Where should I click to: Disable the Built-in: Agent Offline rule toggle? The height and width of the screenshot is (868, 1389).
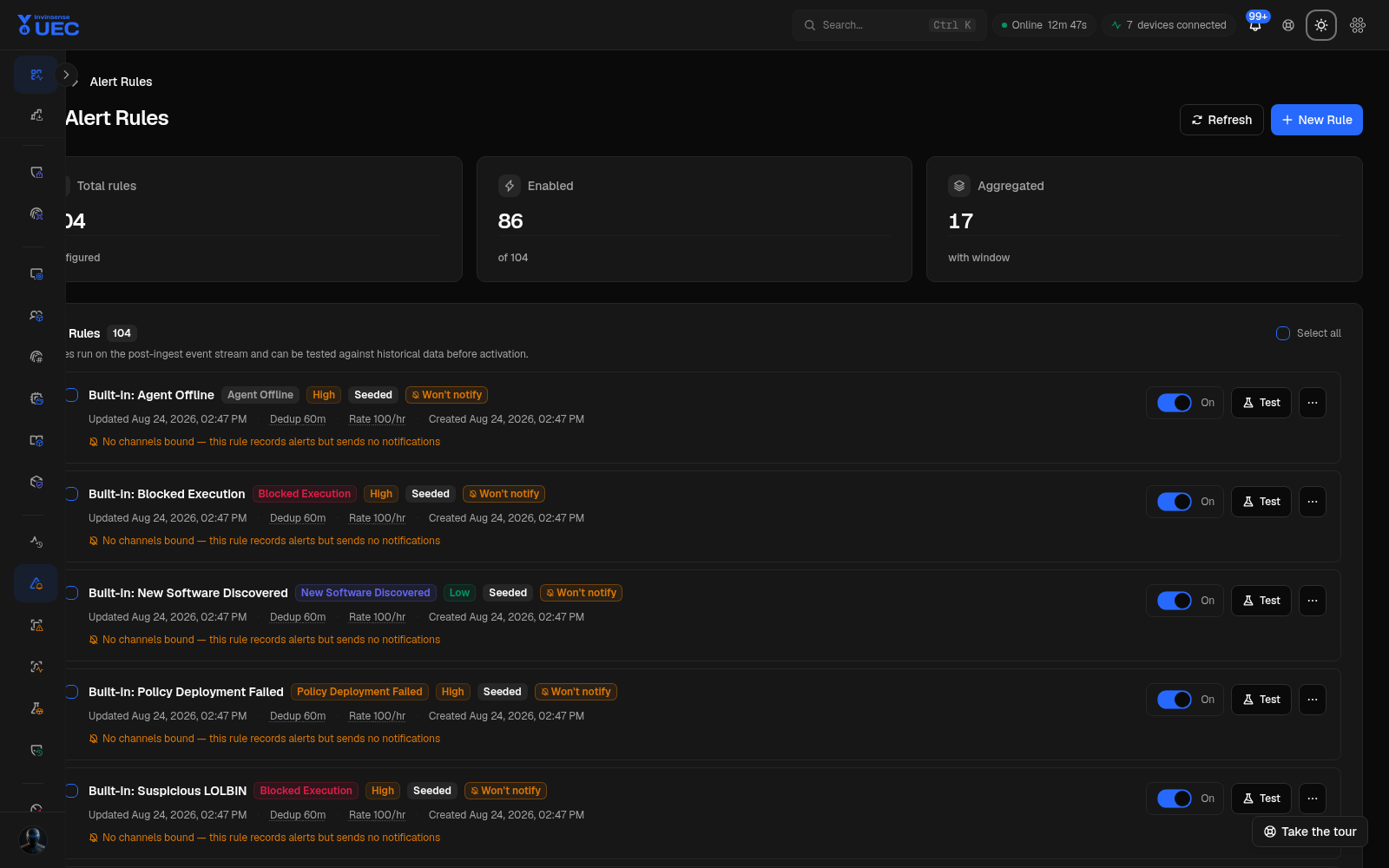point(1175,403)
